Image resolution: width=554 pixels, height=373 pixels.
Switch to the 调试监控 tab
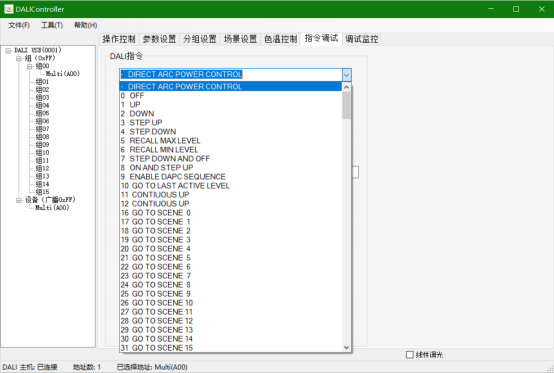(361, 39)
